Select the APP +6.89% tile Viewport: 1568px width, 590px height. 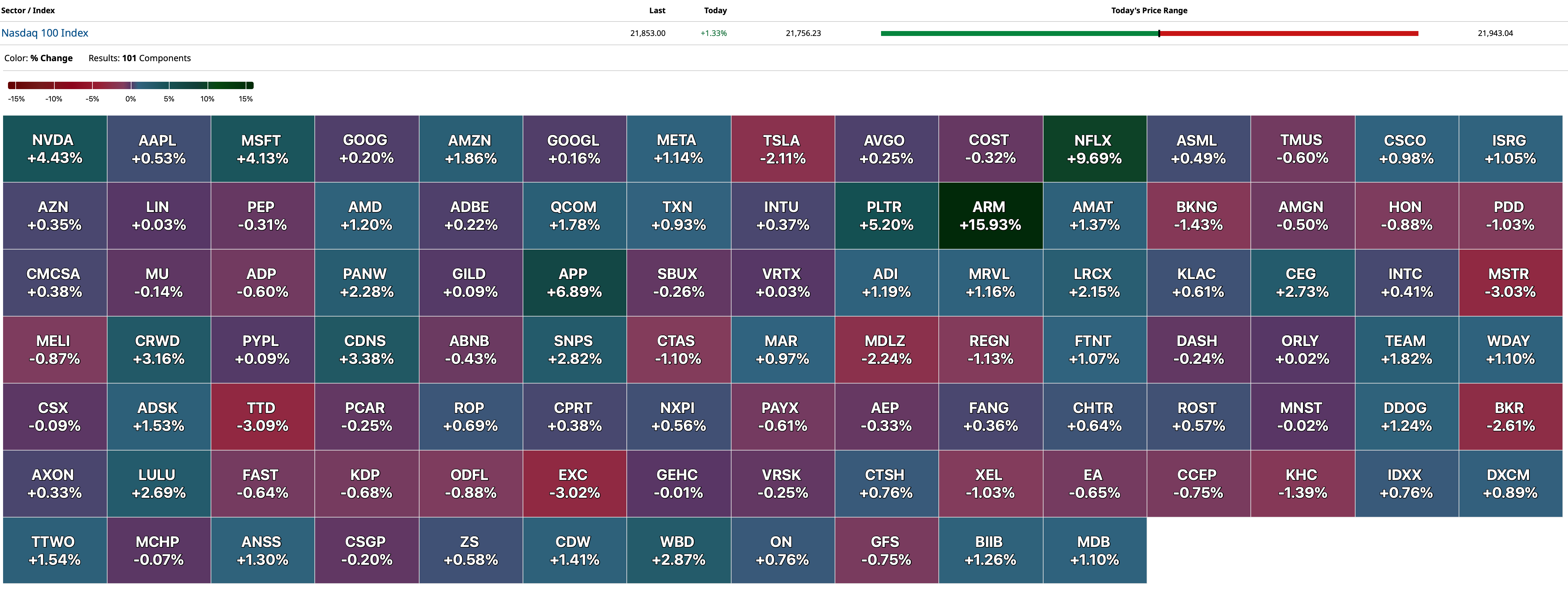(x=574, y=283)
